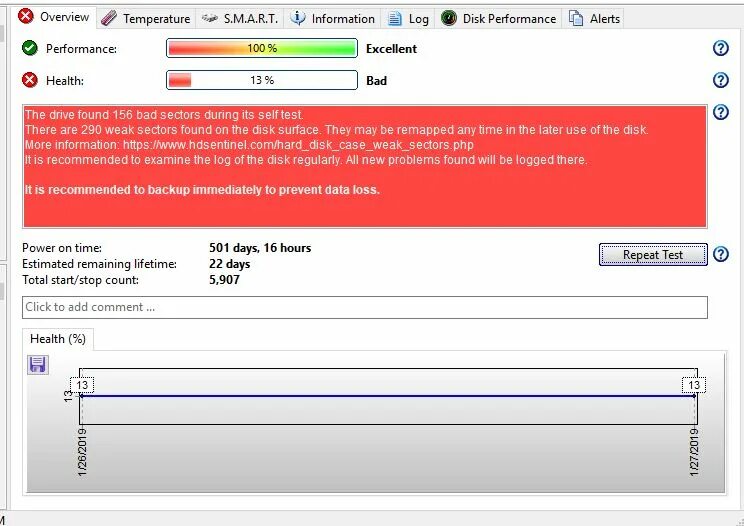This screenshot has height=526, width=744.
Task: Click the 156 bad sectors message line
Action: point(164,115)
